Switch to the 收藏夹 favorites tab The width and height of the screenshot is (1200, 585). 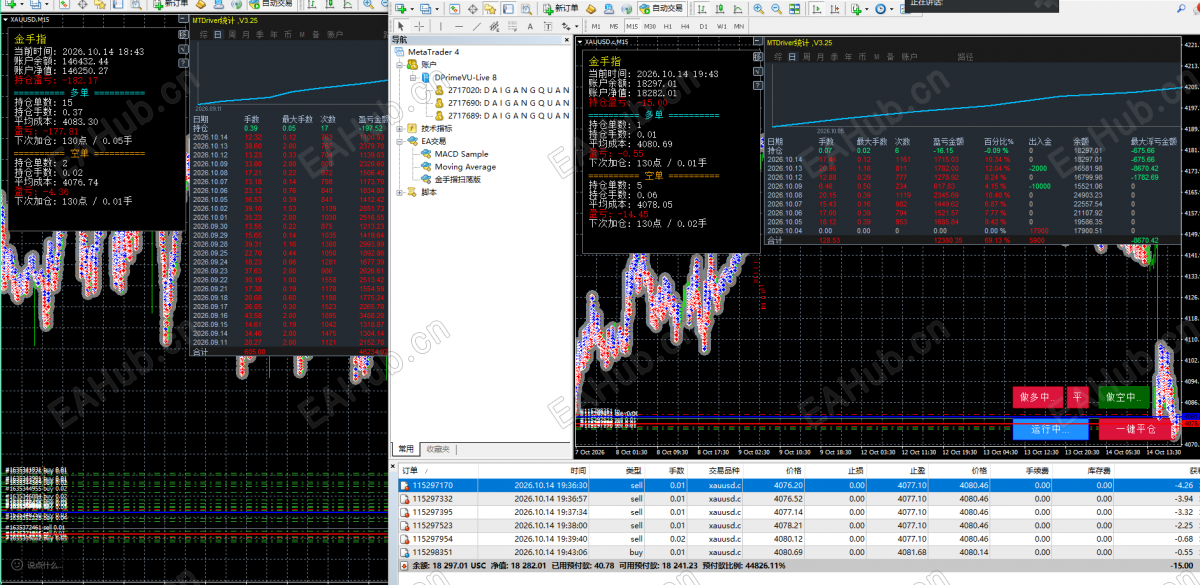click(436, 449)
